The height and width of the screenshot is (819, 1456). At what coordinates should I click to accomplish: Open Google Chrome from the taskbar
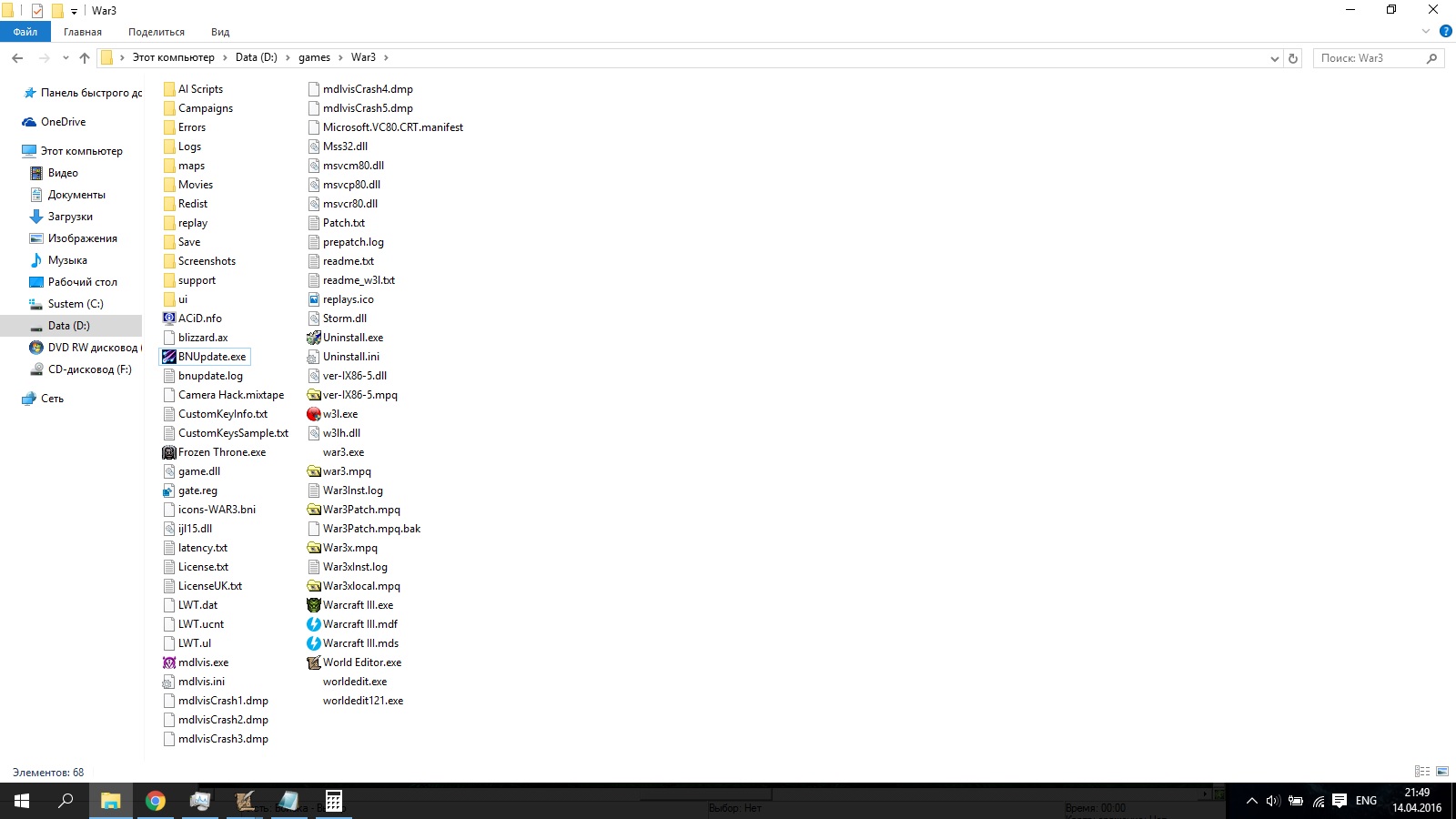pyautogui.click(x=156, y=801)
